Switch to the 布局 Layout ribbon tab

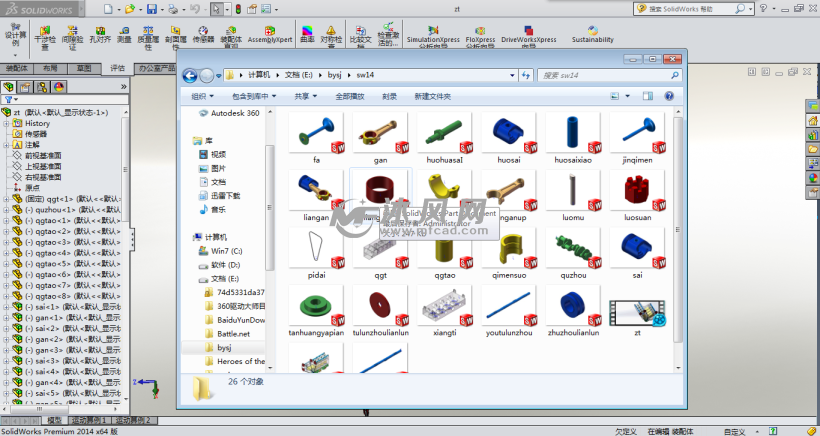pyautogui.click(x=50, y=68)
